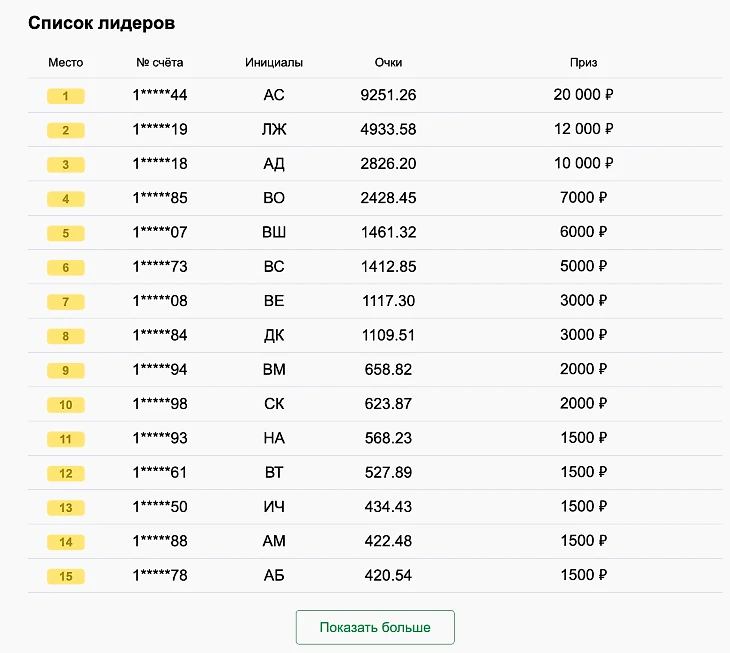Viewport: 730px width, 653px height.
Task: Click the rank 3 place badge
Action: point(66,164)
